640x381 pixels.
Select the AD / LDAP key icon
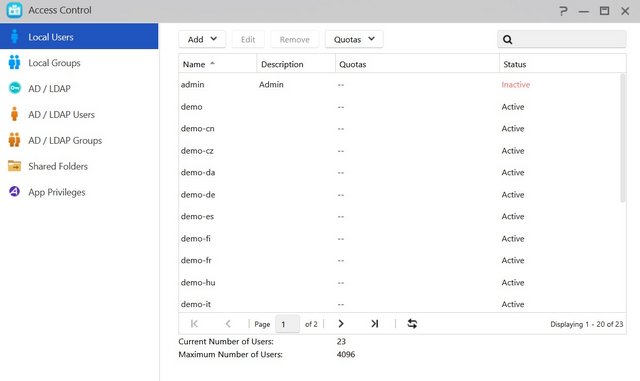15,88
